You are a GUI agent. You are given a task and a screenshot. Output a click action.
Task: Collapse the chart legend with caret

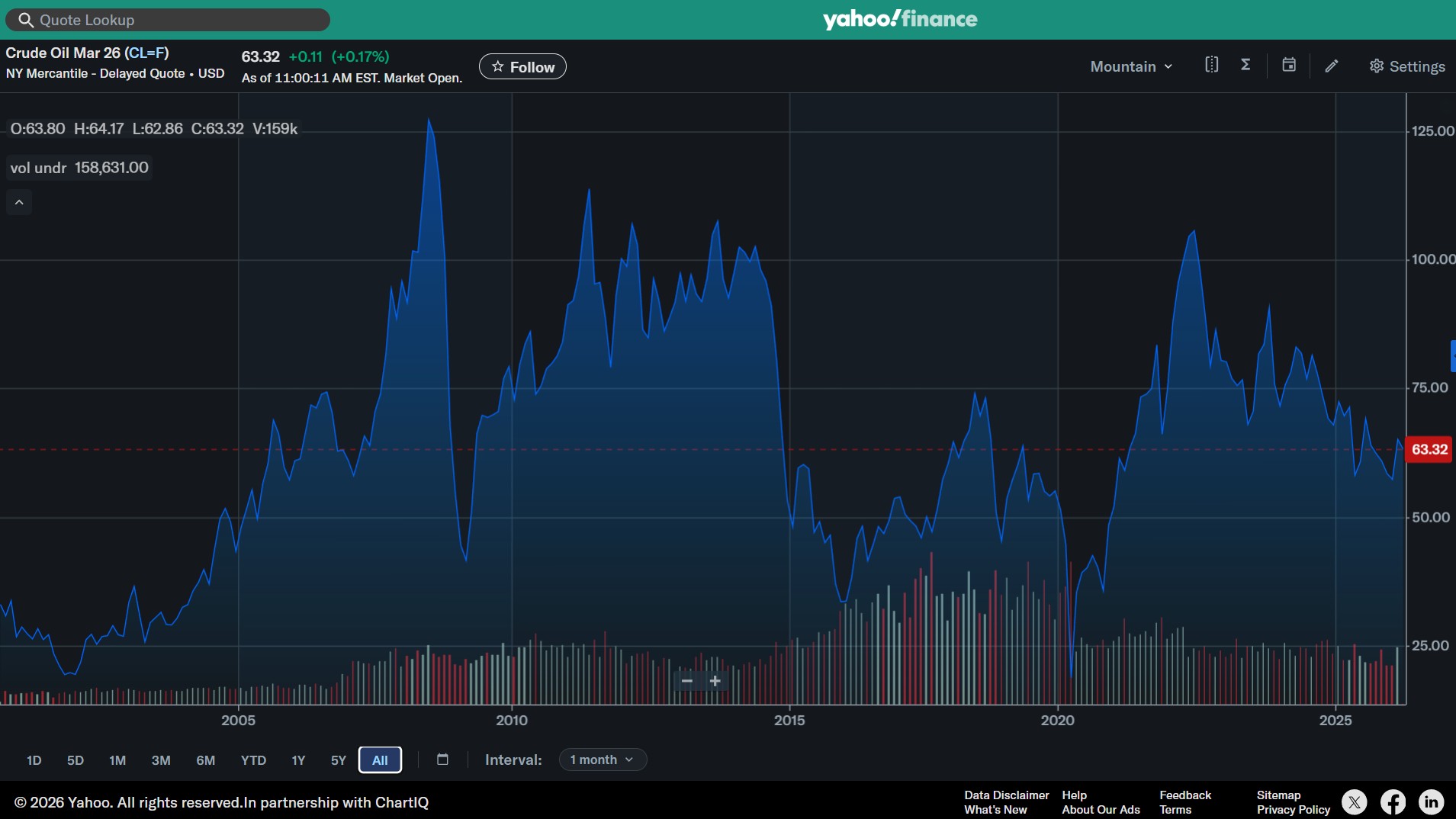tap(19, 202)
